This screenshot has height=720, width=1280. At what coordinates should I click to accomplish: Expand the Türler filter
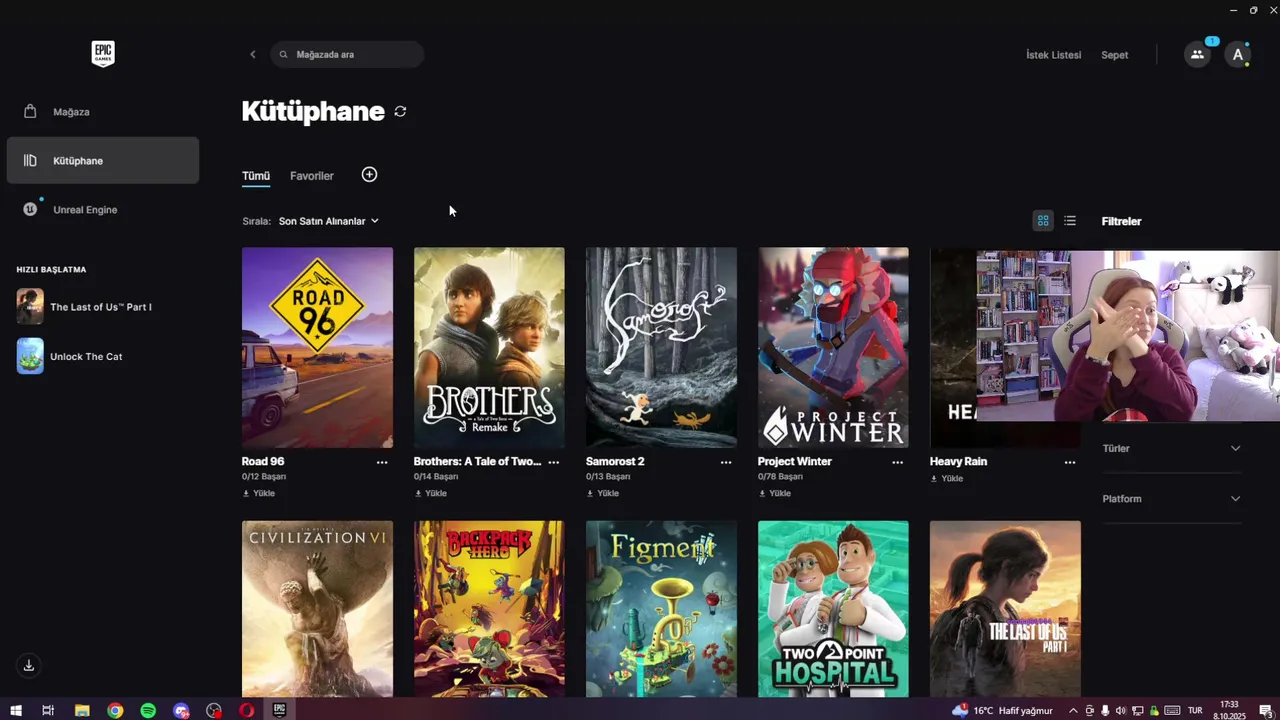tap(1171, 448)
